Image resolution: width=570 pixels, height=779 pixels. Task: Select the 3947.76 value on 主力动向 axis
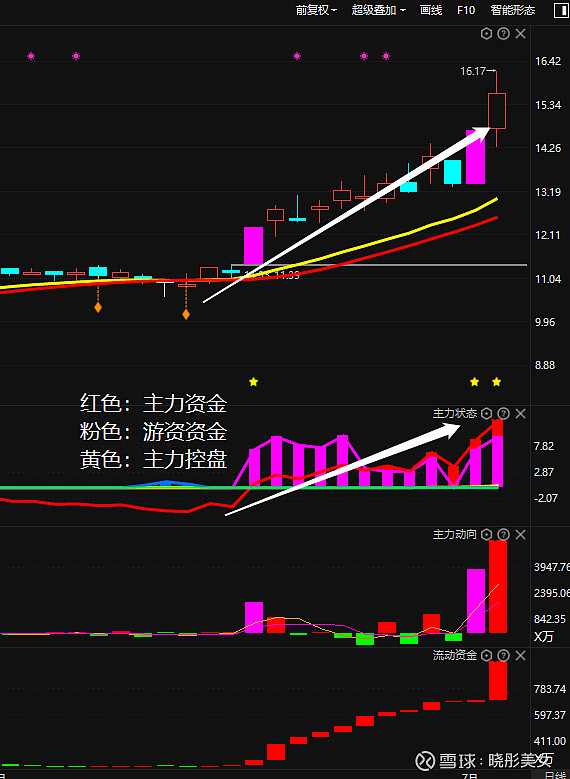[x=552, y=567]
